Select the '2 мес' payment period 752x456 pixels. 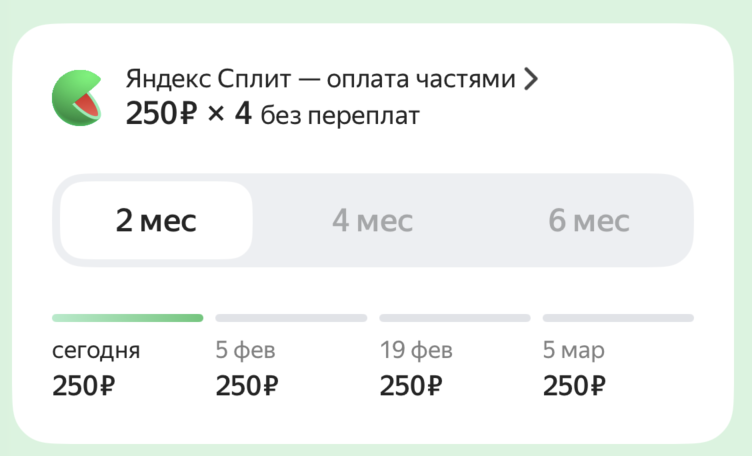click(x=156, y=221)
